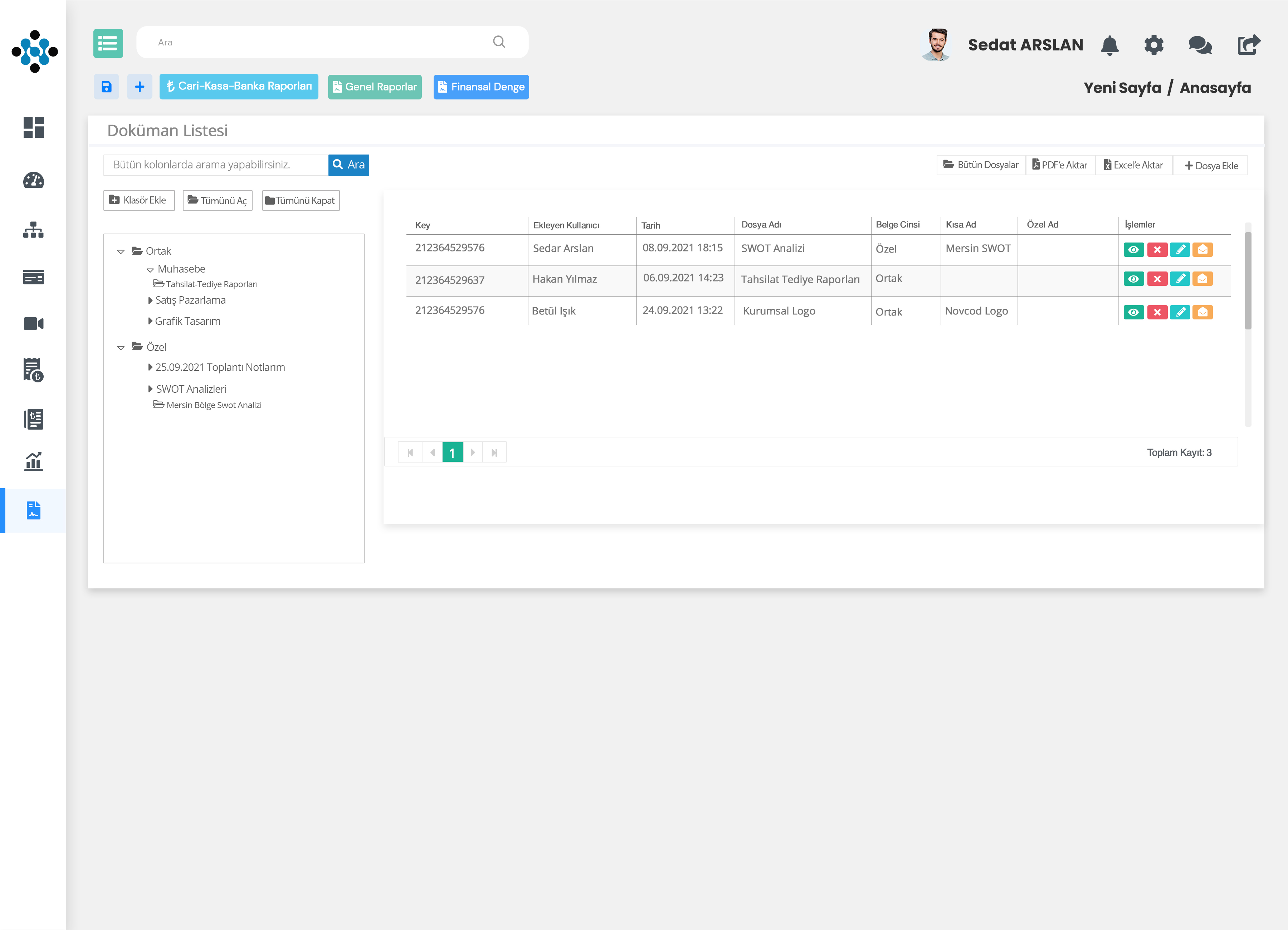The width and height of the screenshot is (1288, 930).
Task: Click the Excel'e Aktar button
Action: click(x=1133, y=165)
